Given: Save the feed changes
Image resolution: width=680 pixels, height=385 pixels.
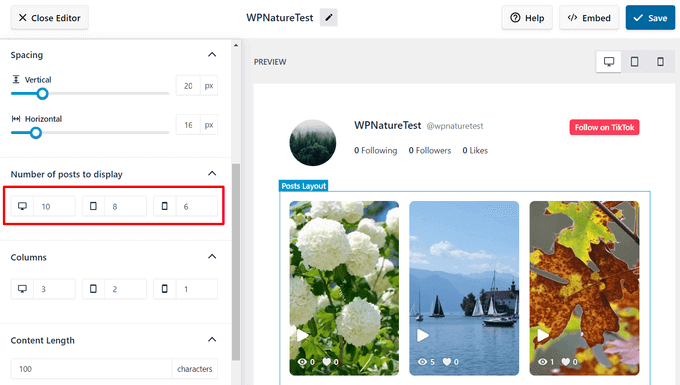Looking at the screenshot, I should pyautogui.click(x=650, y=18).
